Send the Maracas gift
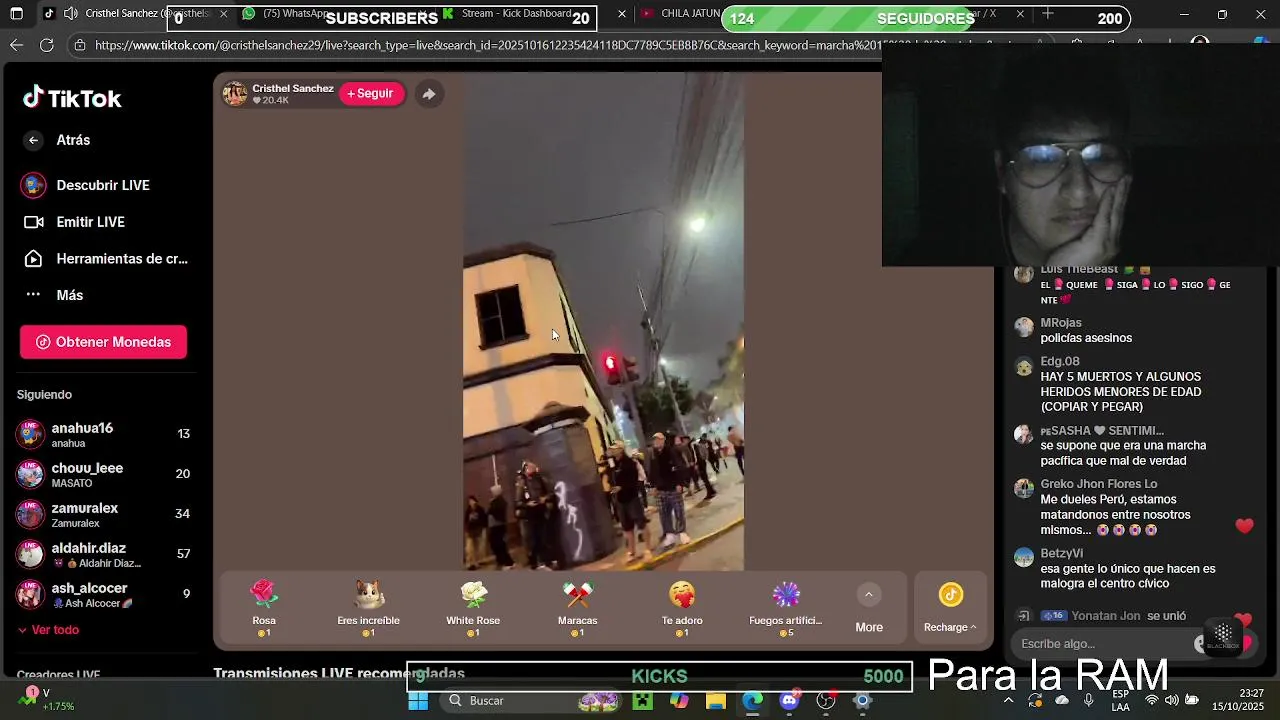Image resolution: width=1280 pixels, height=720 pixels. click(577, 608)
